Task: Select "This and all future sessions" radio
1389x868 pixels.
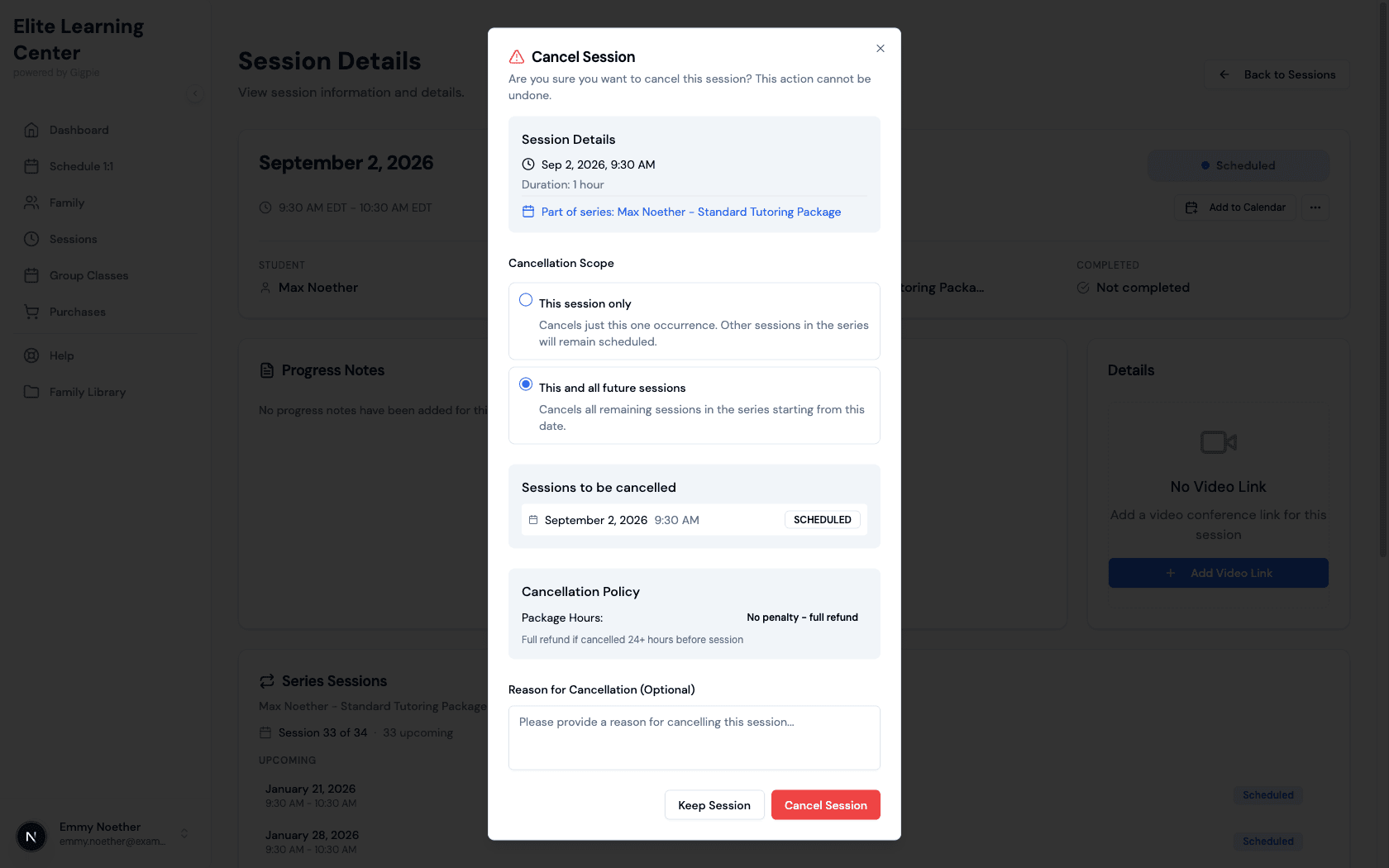Action: [526, 384]
